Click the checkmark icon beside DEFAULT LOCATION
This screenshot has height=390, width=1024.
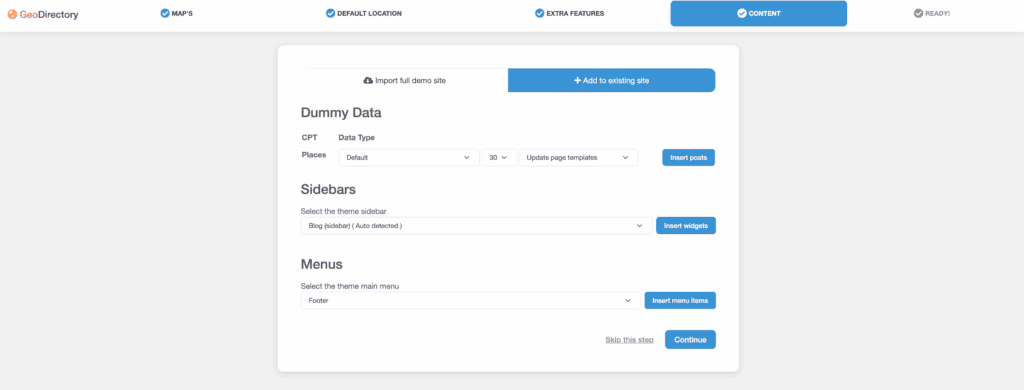click(x=330, y=13)
